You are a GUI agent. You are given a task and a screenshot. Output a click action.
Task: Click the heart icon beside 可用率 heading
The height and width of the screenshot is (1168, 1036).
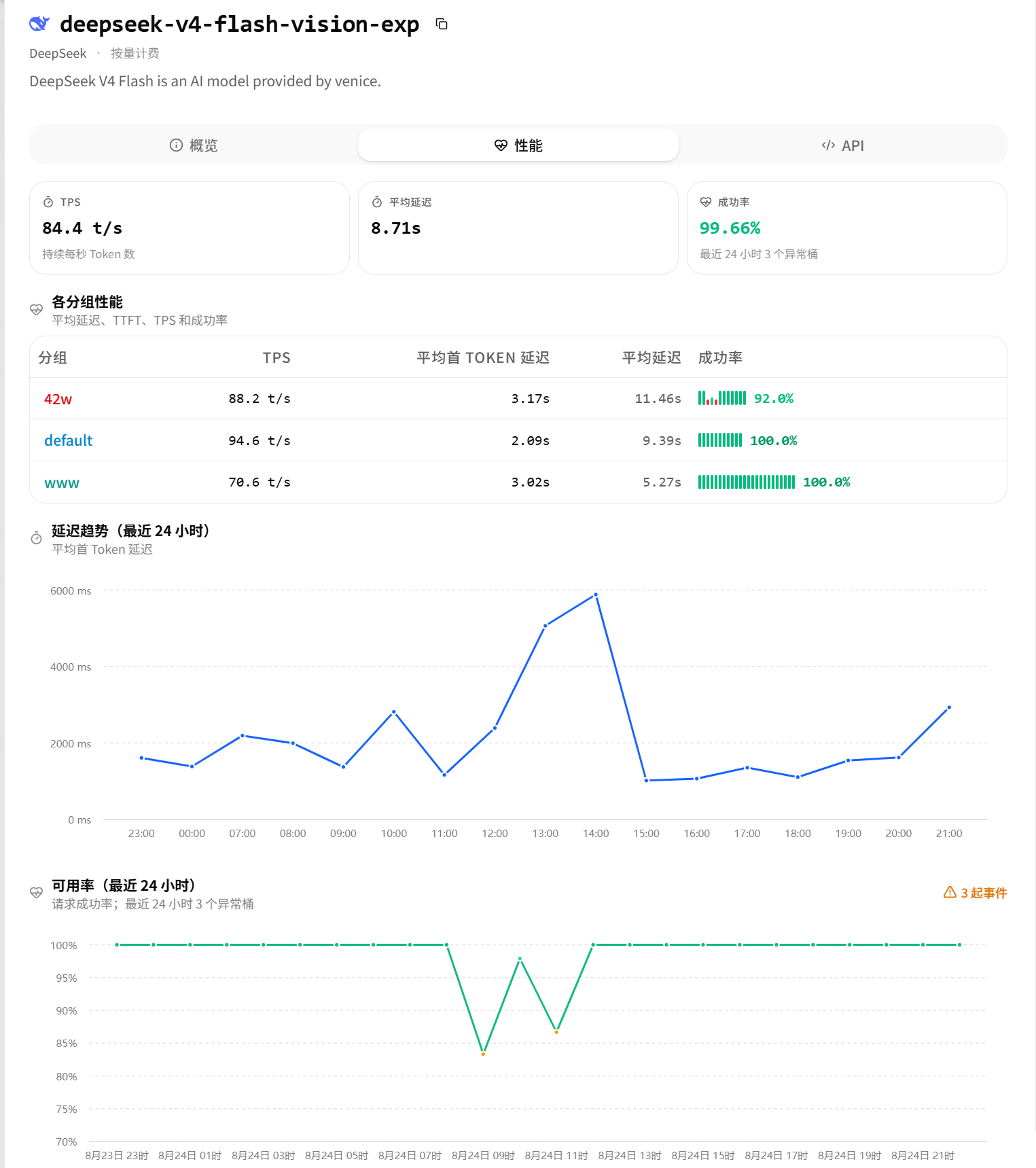pyautogui.click(x=37, y=893)
